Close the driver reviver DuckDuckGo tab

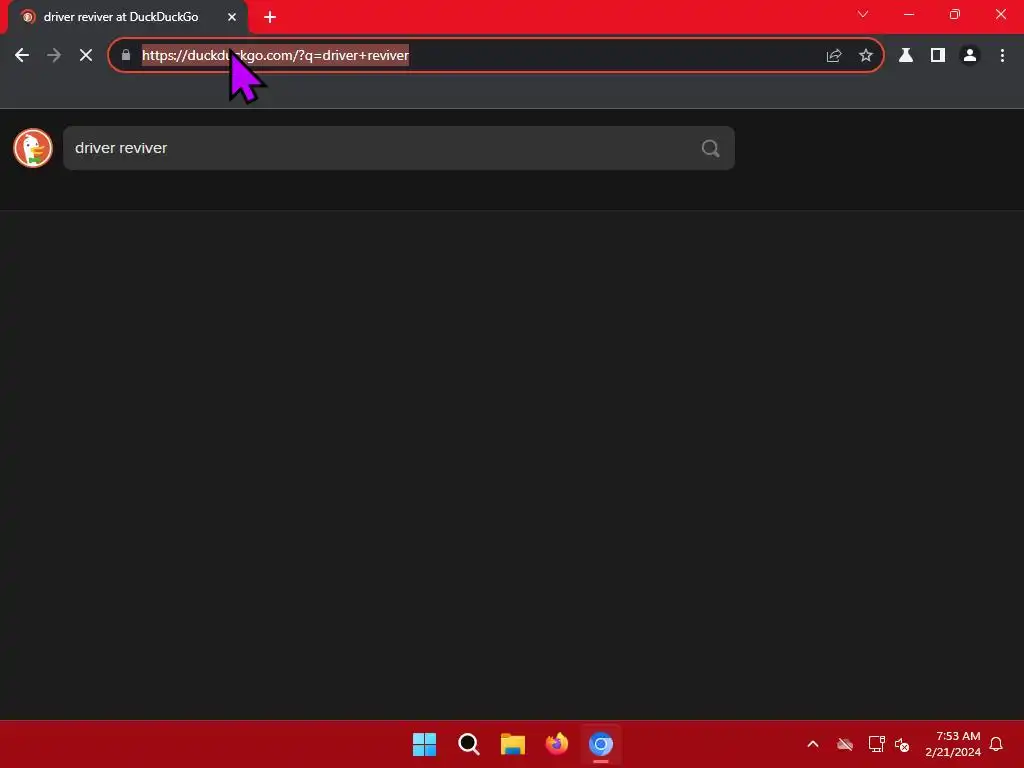coord(232,17)
